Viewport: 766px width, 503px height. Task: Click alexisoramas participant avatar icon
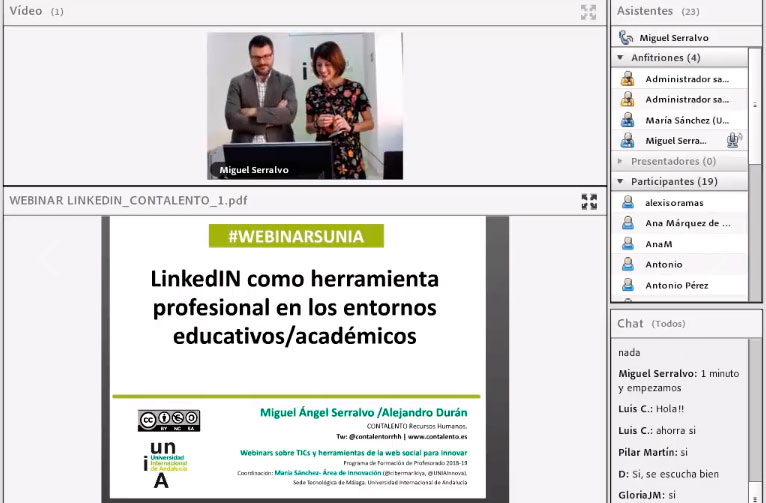pos(627,202)
